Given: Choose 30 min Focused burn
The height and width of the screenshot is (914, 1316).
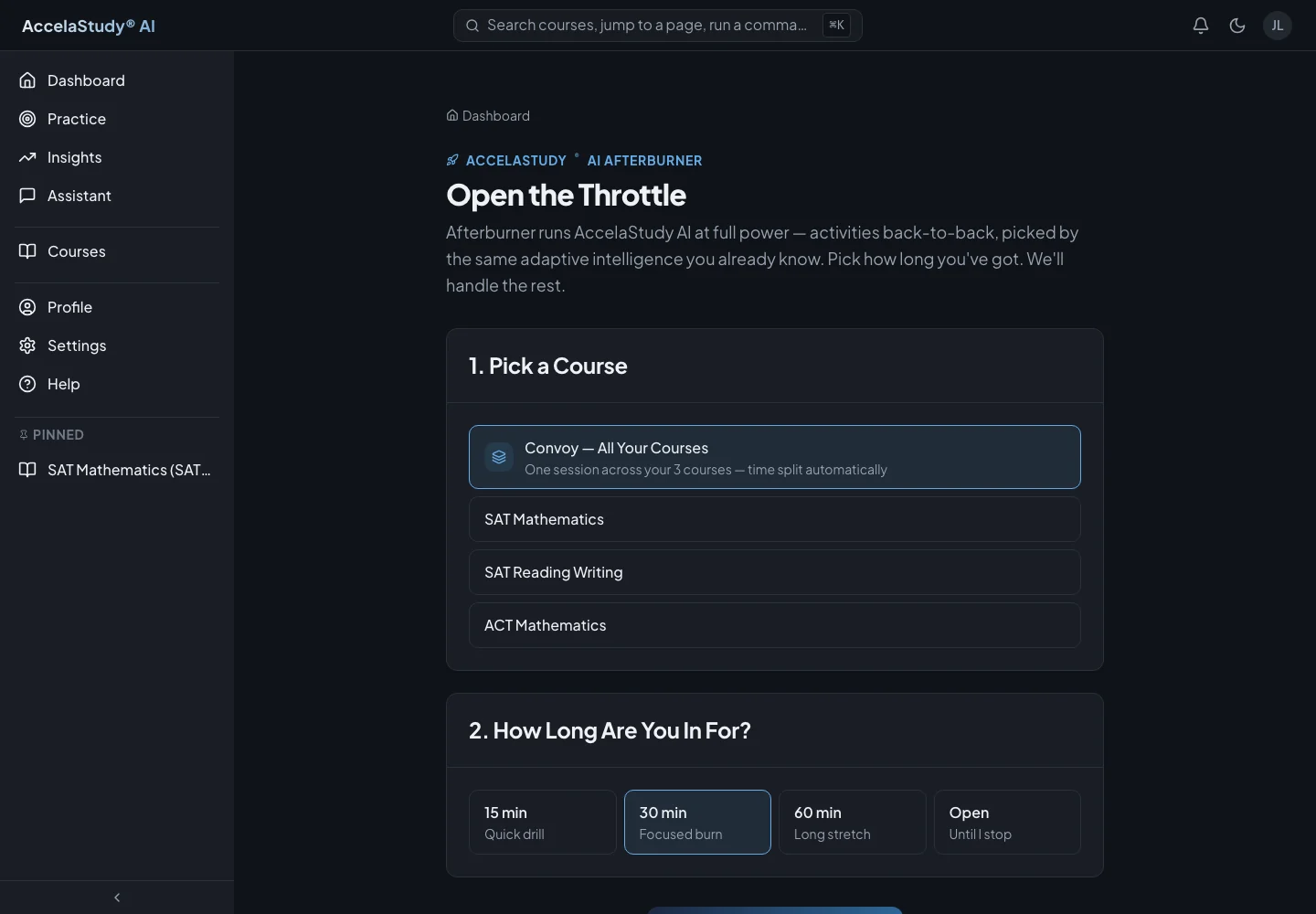Looking at the screenshot, I should [697, 823].
